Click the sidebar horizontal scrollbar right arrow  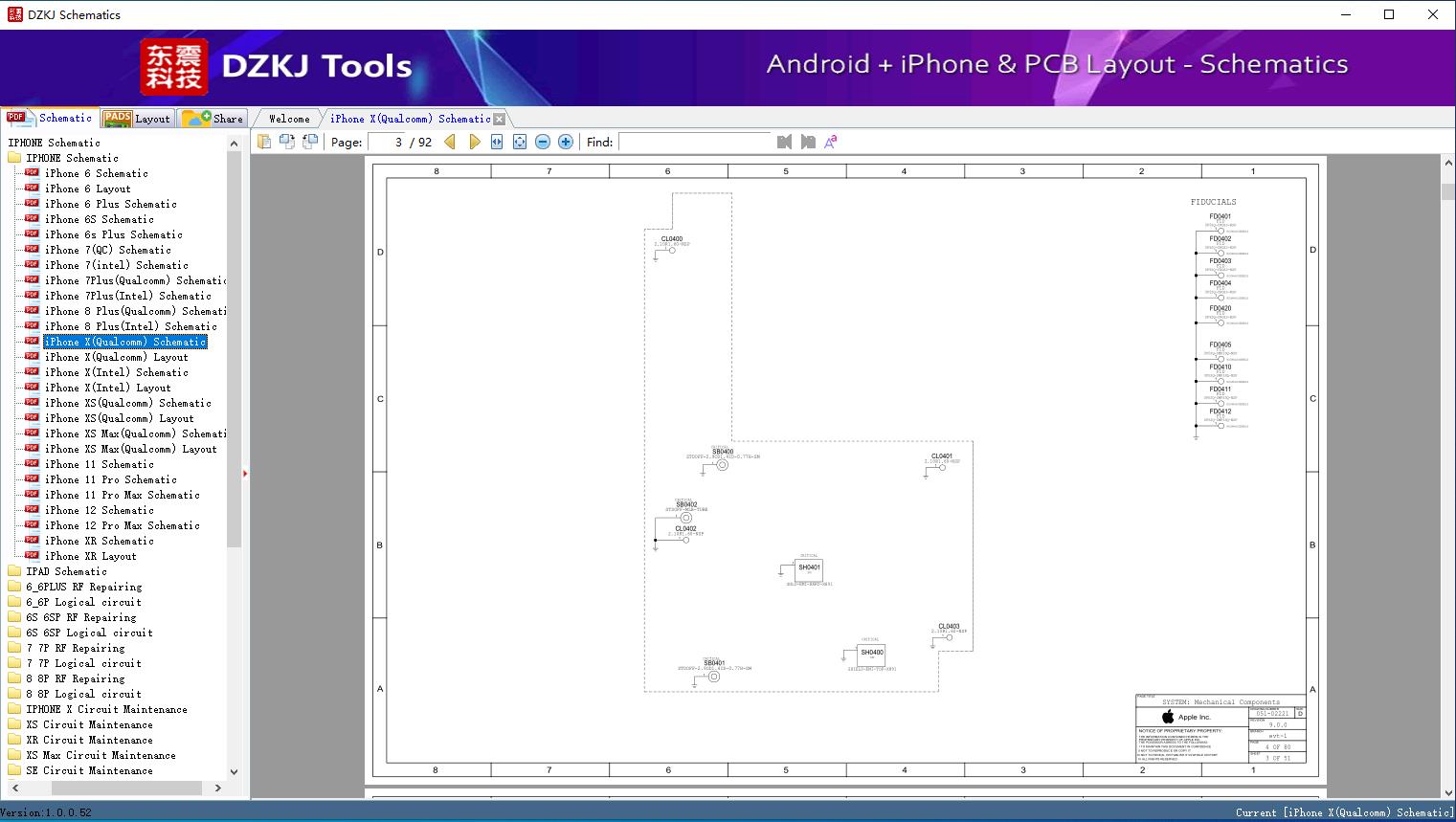pyautogui.click(x=217, y=788)
